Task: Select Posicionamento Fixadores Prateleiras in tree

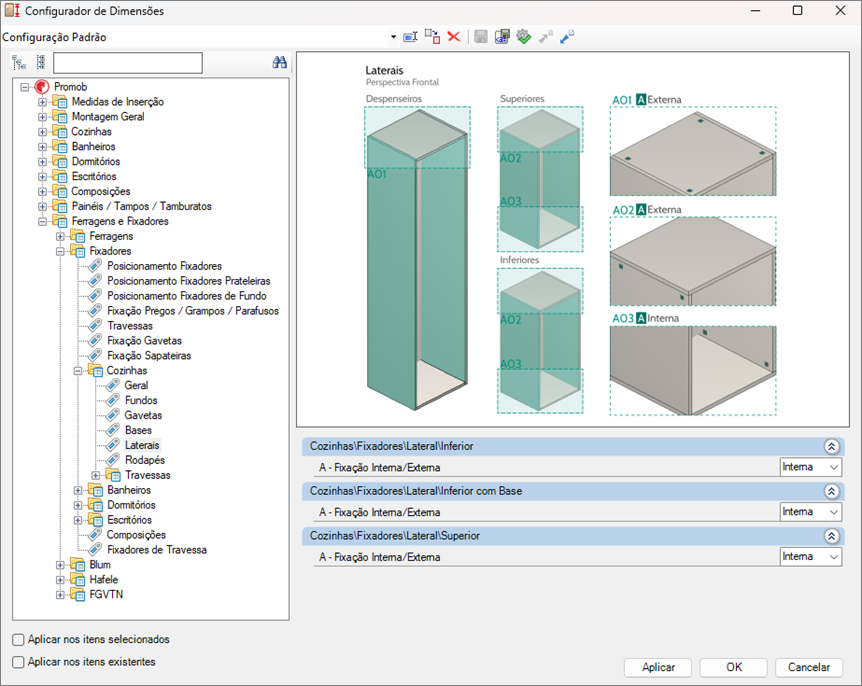Action: tap(188, 281)
